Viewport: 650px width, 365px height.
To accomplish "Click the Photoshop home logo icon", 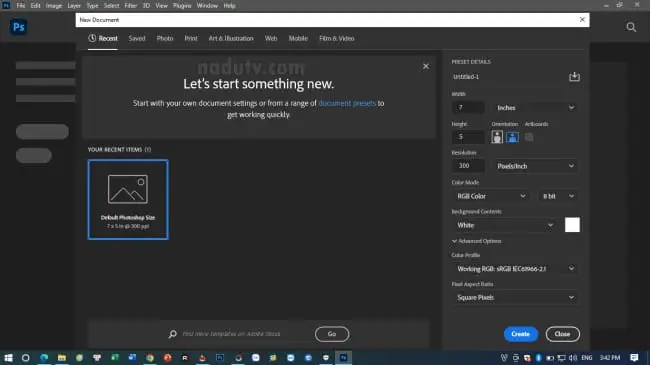I will pos(19,27).
